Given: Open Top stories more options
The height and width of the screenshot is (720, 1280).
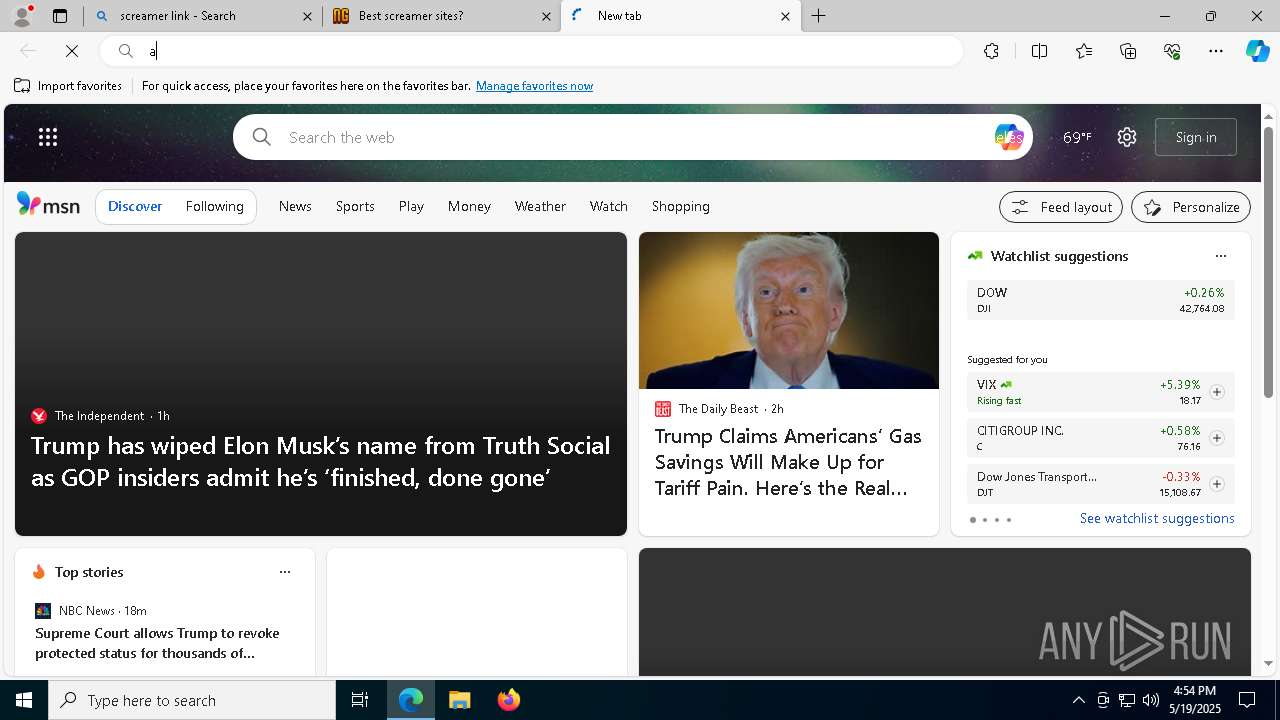Looking at the screenshot, I should [285, 572].
